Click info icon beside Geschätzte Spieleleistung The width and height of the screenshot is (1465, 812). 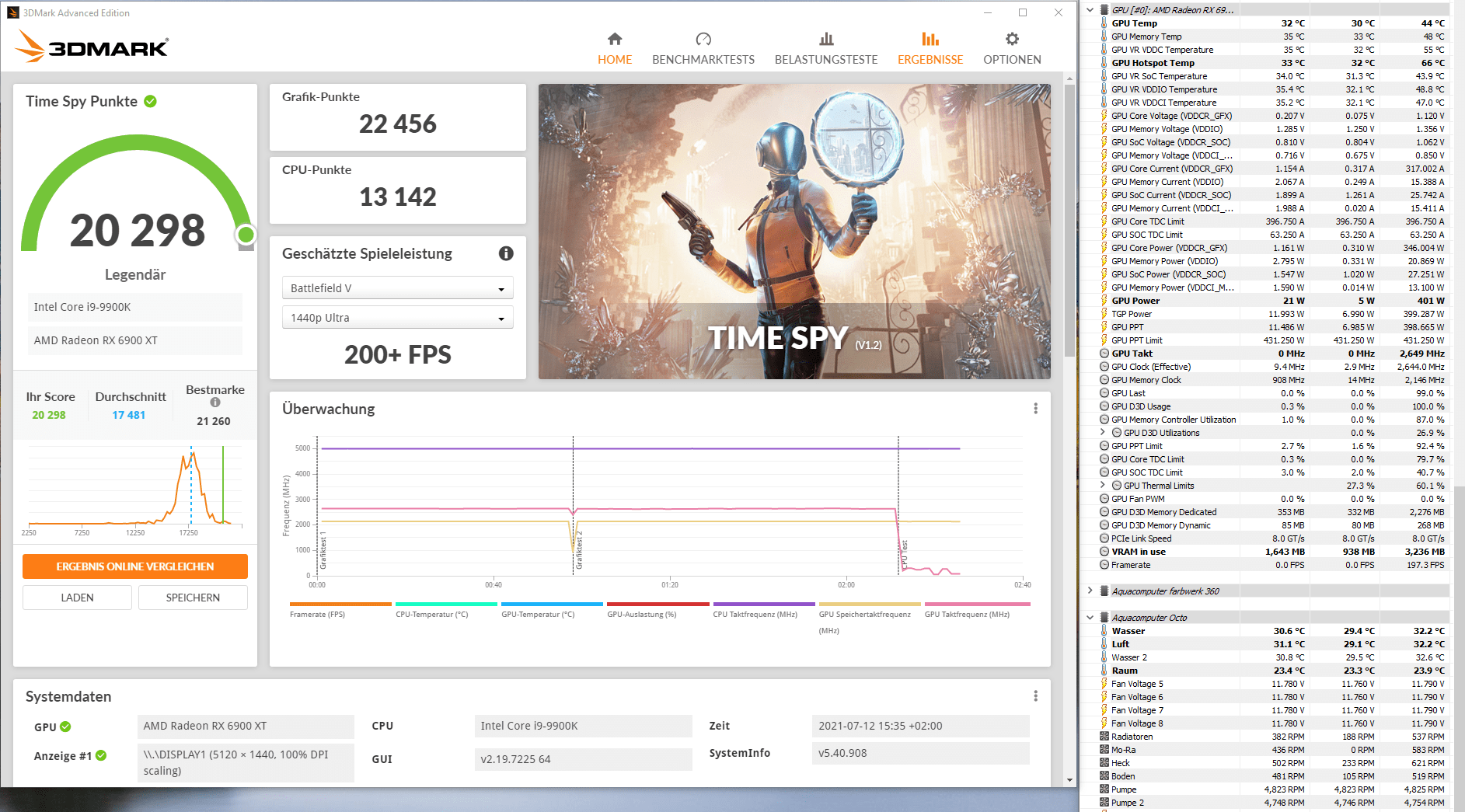506,253
